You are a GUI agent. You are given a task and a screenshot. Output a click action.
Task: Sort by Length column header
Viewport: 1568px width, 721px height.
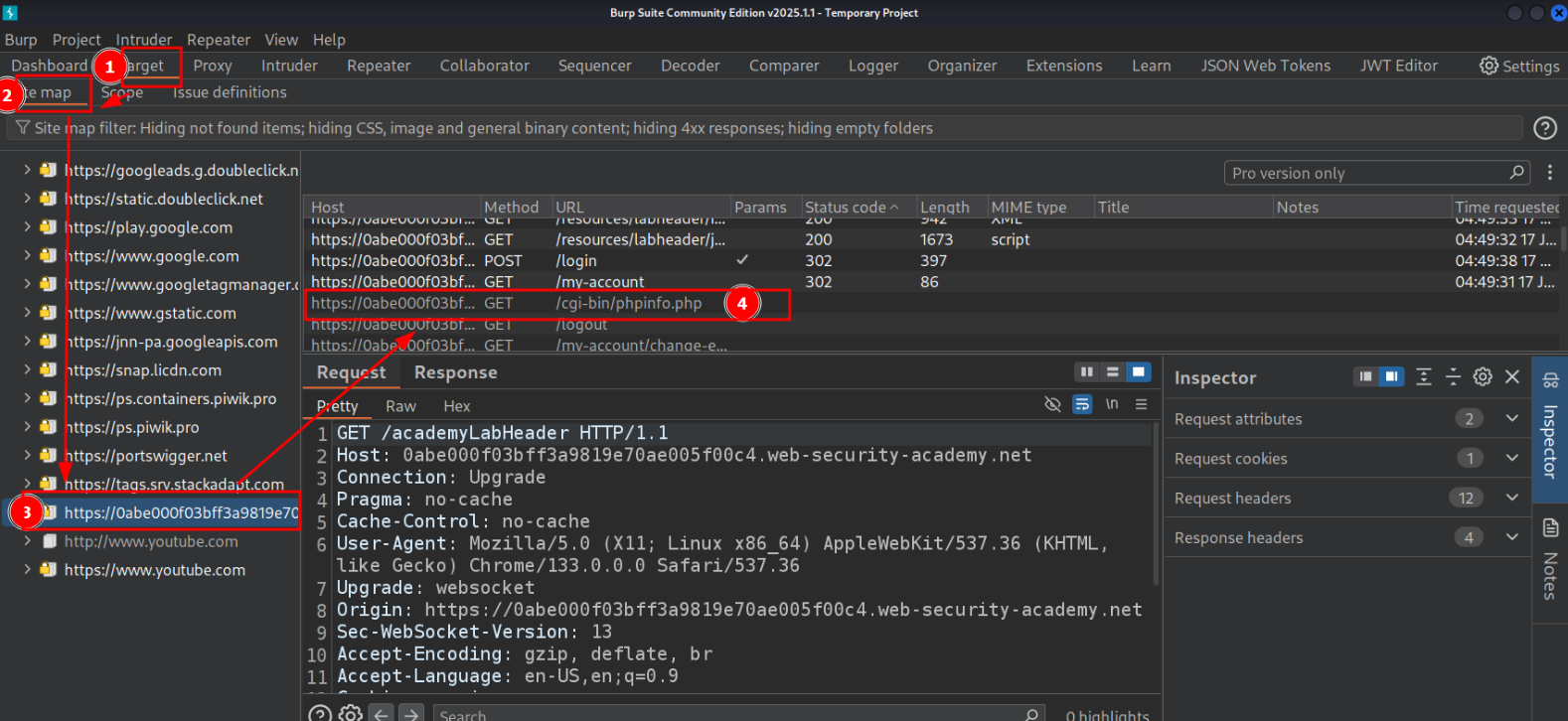[950, 207]
